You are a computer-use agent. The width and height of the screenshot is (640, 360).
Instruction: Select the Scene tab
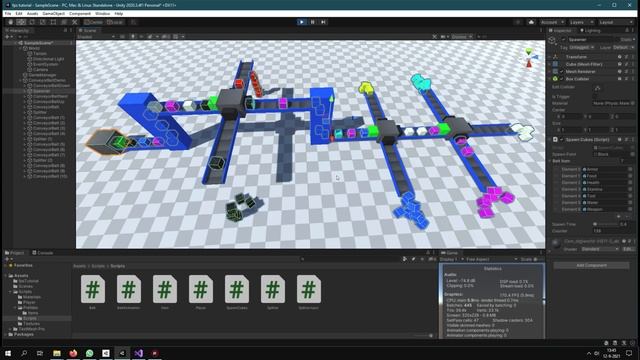(88, 31)
